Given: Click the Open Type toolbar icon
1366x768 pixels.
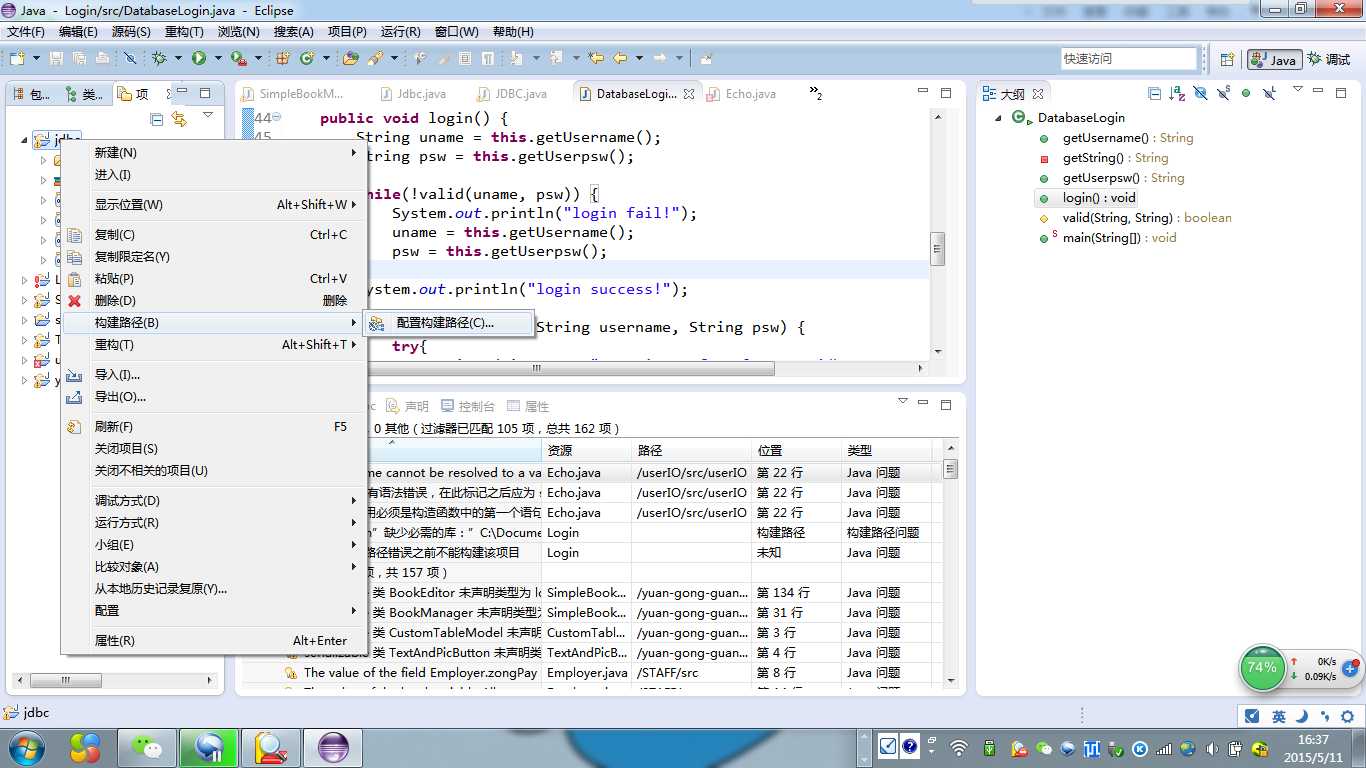Looking at the screenshot, I should [x=350, y=59].
